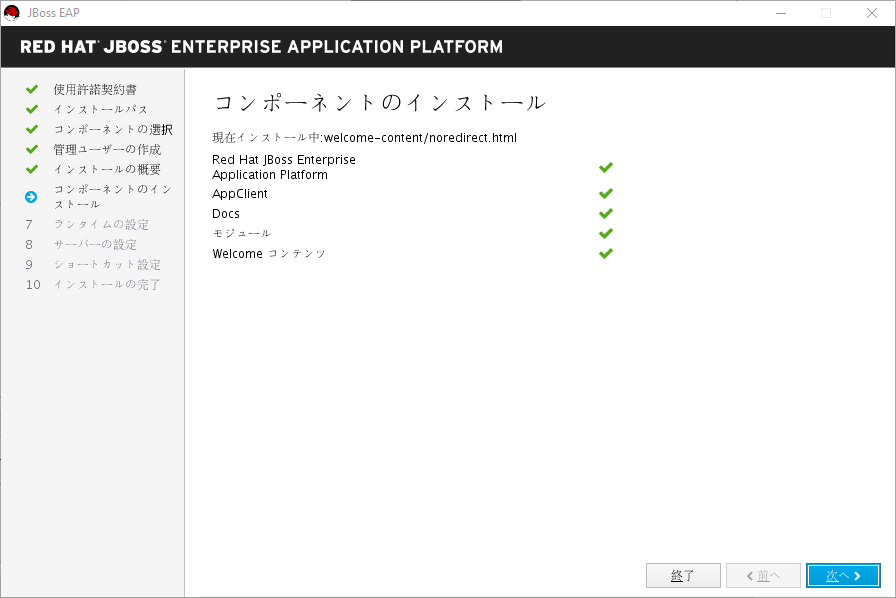The image size is (896, 598).
Task: Click the green checkmark beside 使用許諾契約書
Action: click(32, 89)
